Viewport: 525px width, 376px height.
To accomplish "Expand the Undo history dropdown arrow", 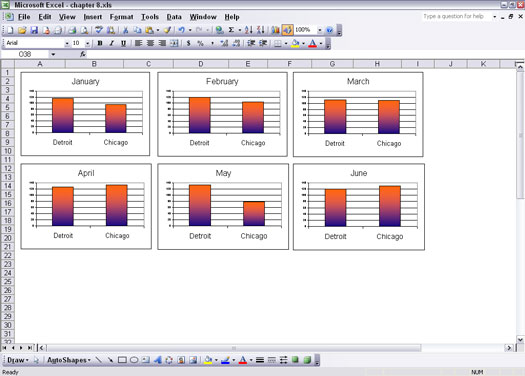I will (190, 30).
